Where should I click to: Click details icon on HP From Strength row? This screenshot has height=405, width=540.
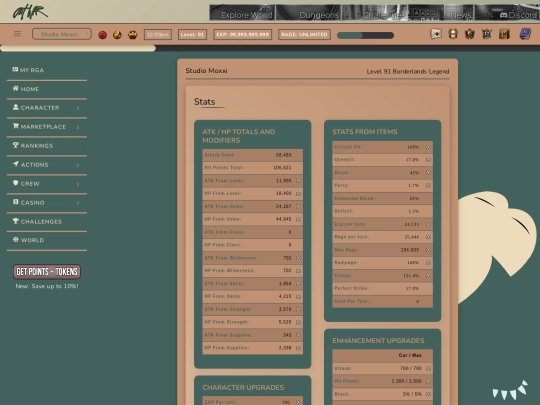tap(298, 322)
